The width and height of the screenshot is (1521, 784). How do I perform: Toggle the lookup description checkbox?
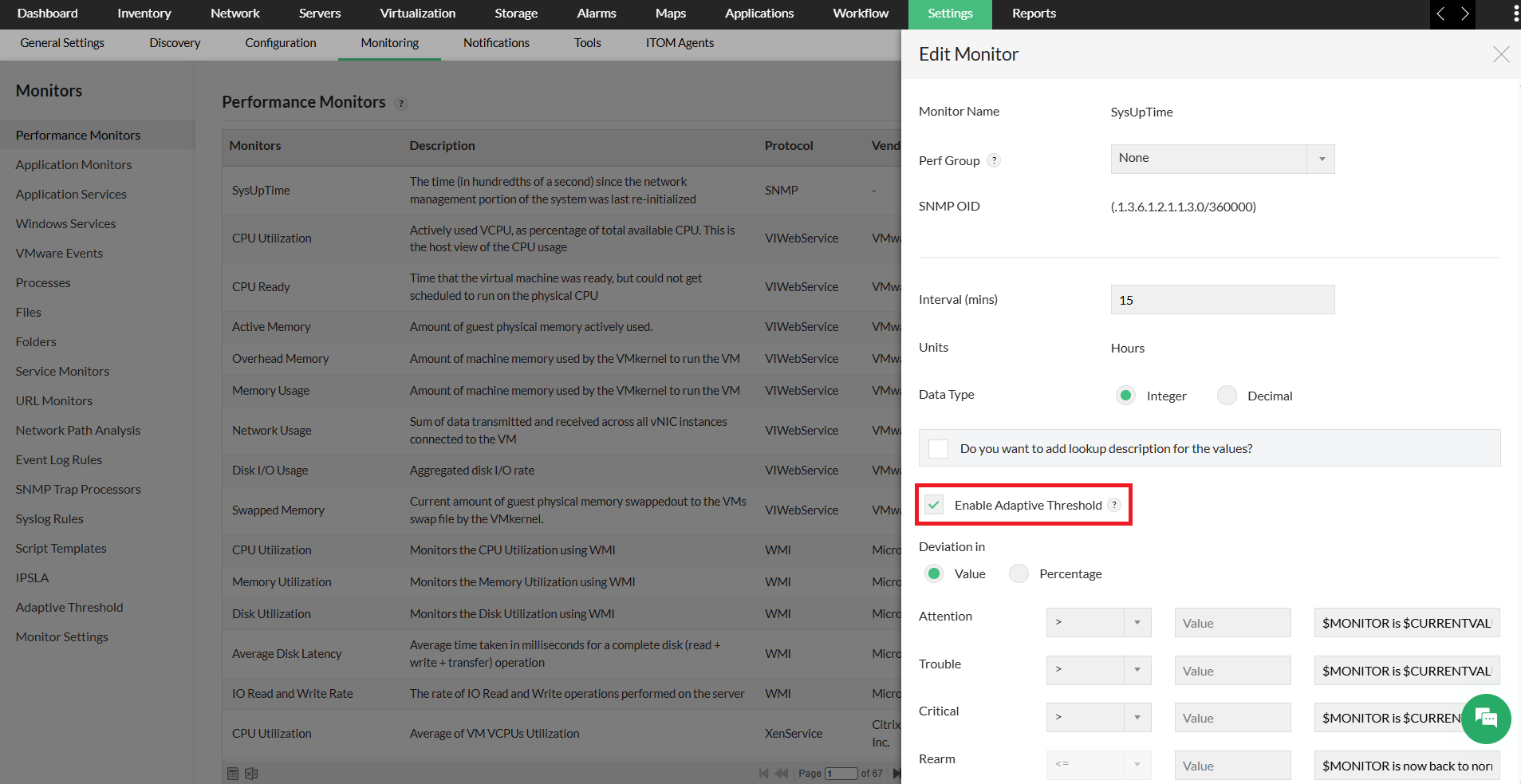938,449
